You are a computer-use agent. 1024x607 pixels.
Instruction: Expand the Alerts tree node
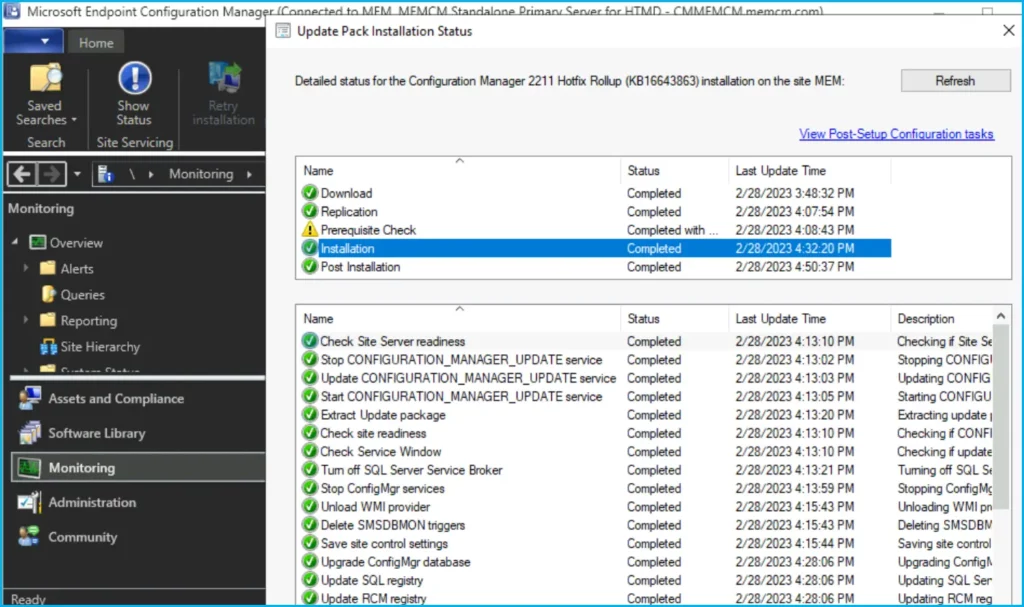point(26,268)
